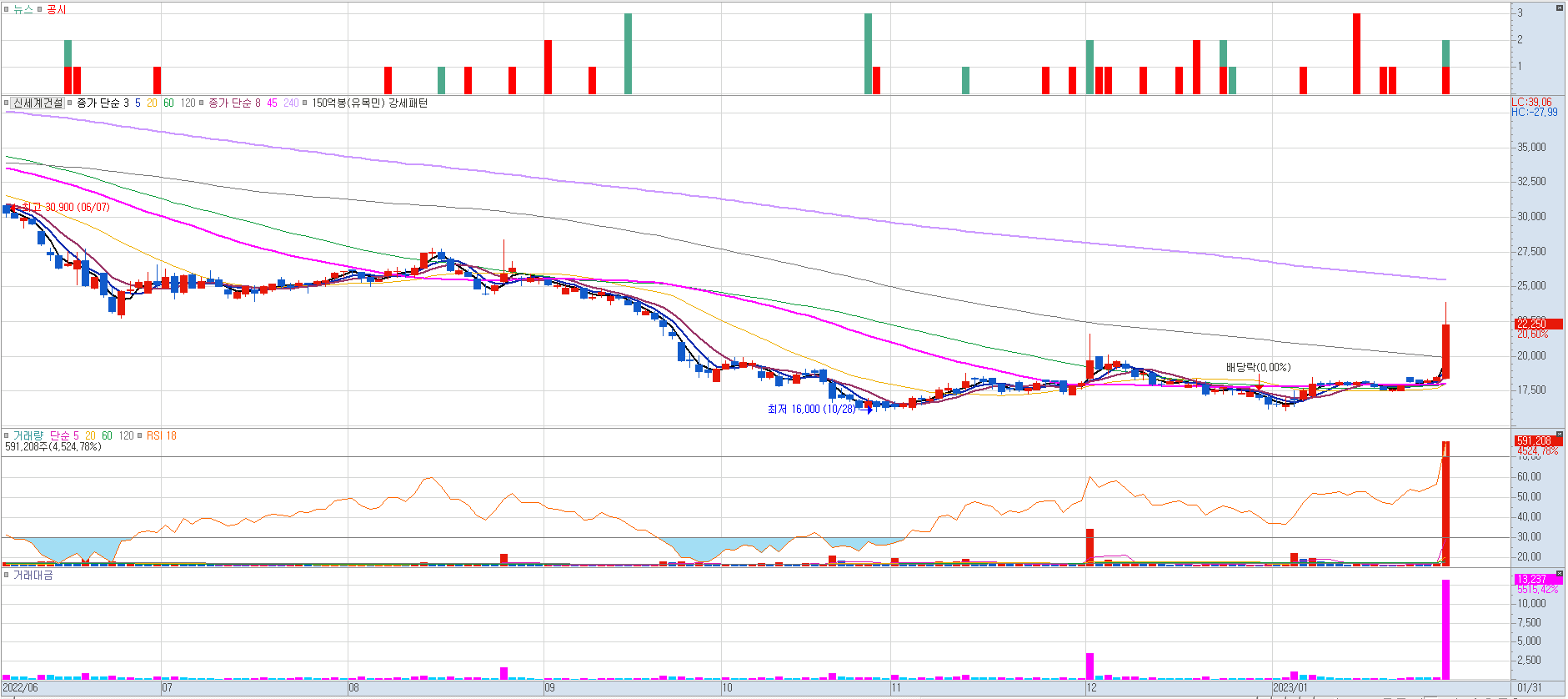1568x699 pixels.
Task: Click the 최고 30,900 (06/07) high annotation
Action: pyautogui.click(x=66, y=207)
